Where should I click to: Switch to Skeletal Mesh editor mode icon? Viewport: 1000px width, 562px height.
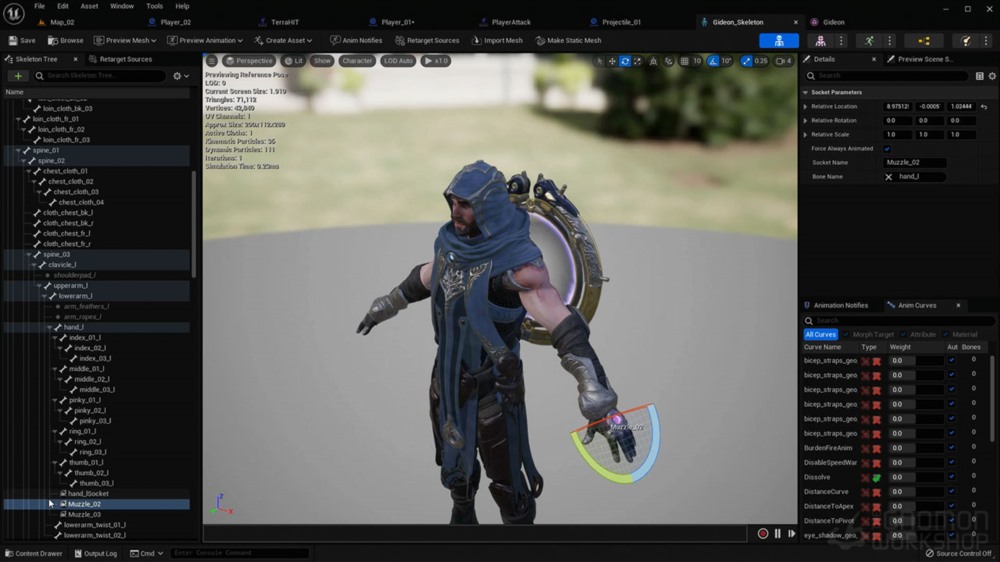820,41
